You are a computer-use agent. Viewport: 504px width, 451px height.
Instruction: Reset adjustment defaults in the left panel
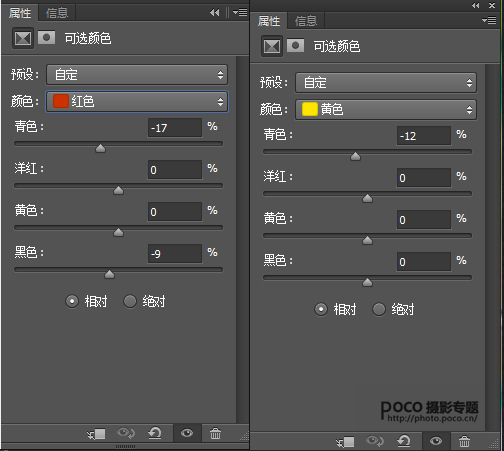coord(155,433)
